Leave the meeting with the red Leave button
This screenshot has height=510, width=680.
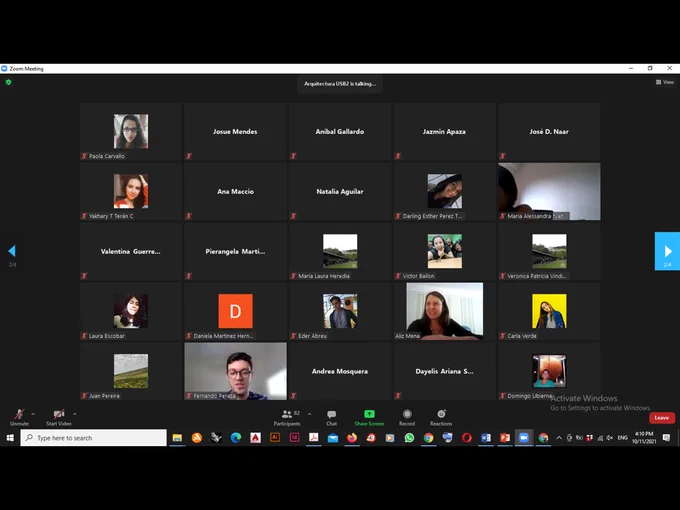pos(662,418)
